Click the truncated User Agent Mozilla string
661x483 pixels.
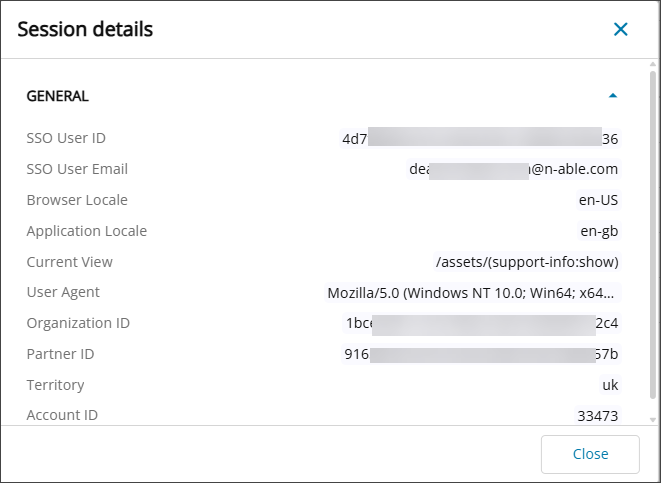(472, 293)
